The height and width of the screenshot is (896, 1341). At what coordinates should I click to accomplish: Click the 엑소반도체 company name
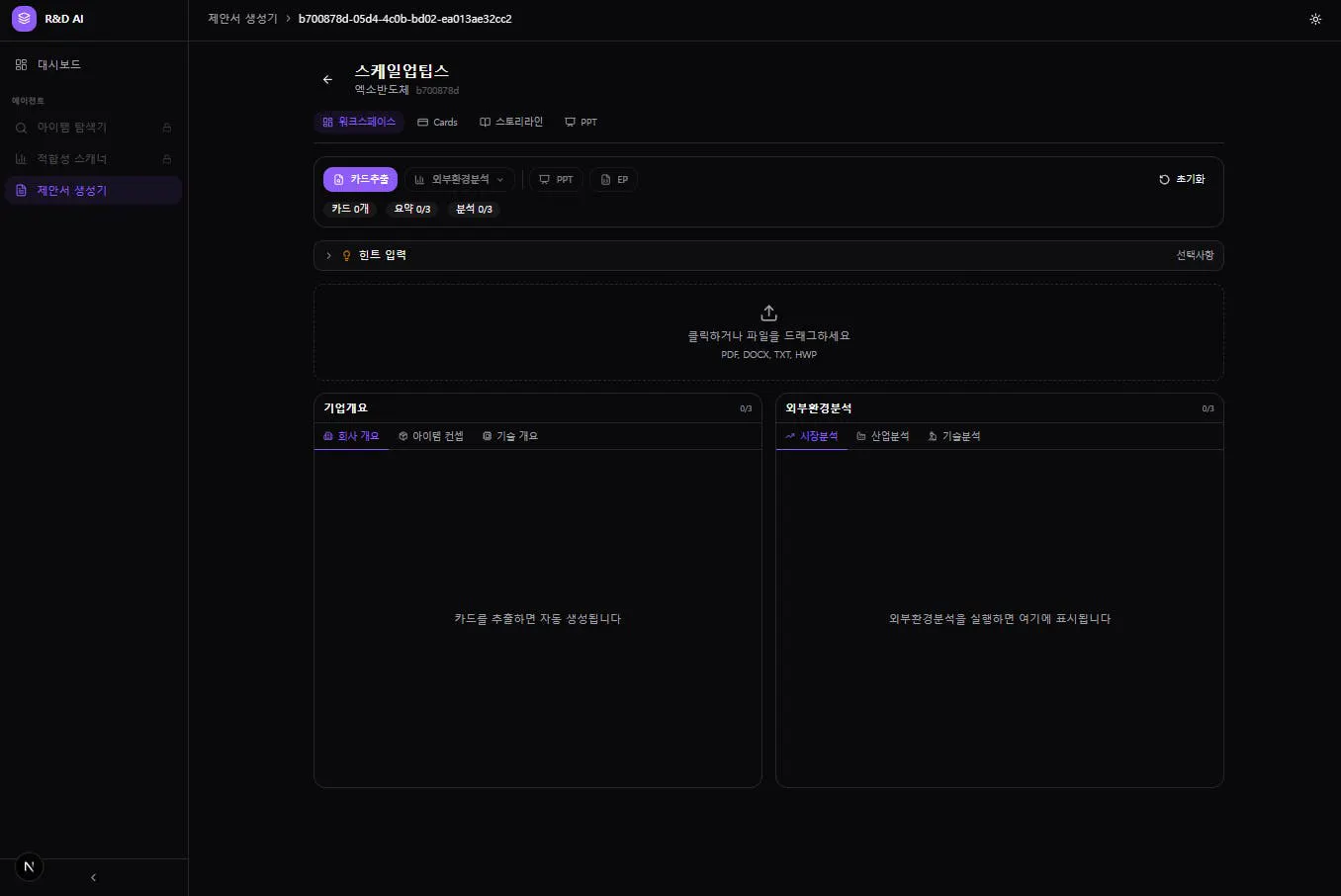click(x=382, y=90)
